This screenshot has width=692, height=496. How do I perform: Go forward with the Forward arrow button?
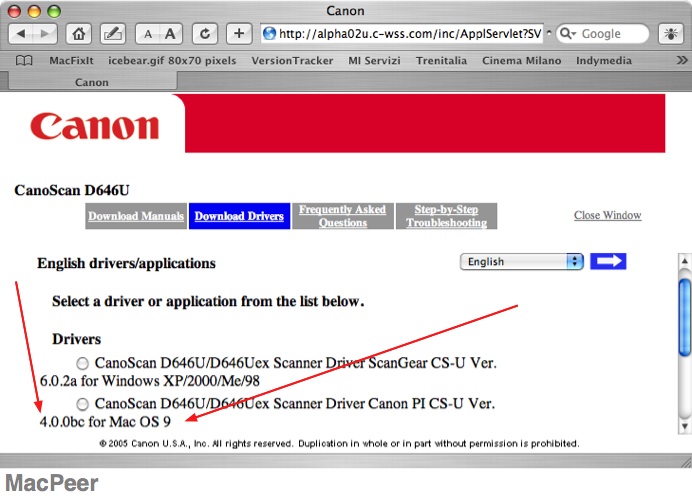tap(45, 34)
